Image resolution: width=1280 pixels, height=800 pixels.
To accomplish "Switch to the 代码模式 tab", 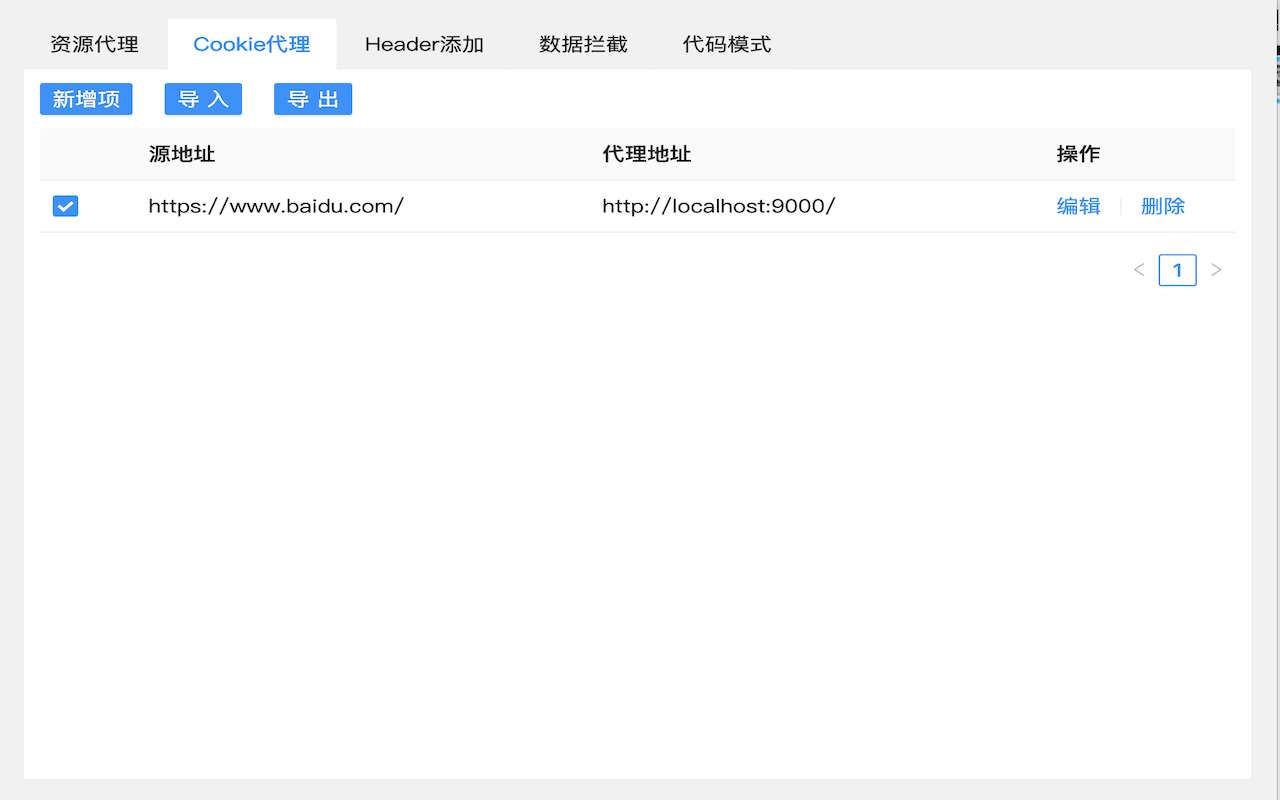I will 727,43.
